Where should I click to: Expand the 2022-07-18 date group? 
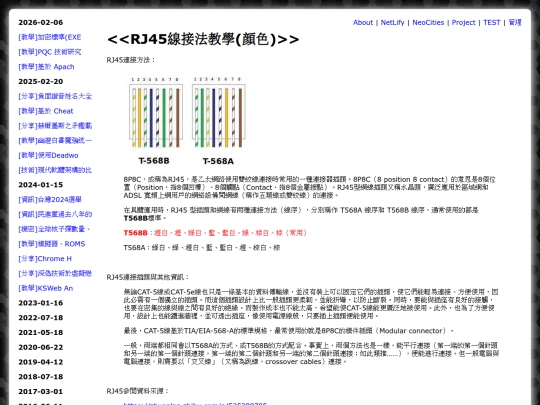(x=41, y=318)
